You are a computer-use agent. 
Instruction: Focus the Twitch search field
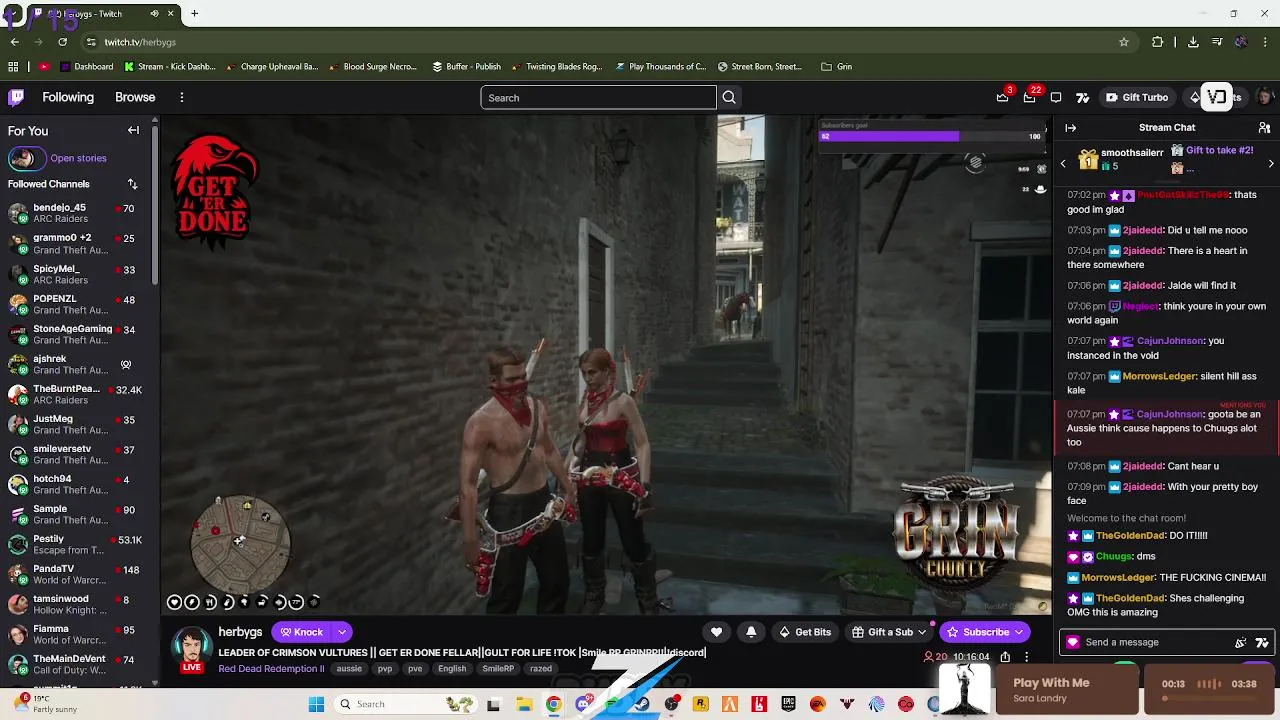(598, 97)
